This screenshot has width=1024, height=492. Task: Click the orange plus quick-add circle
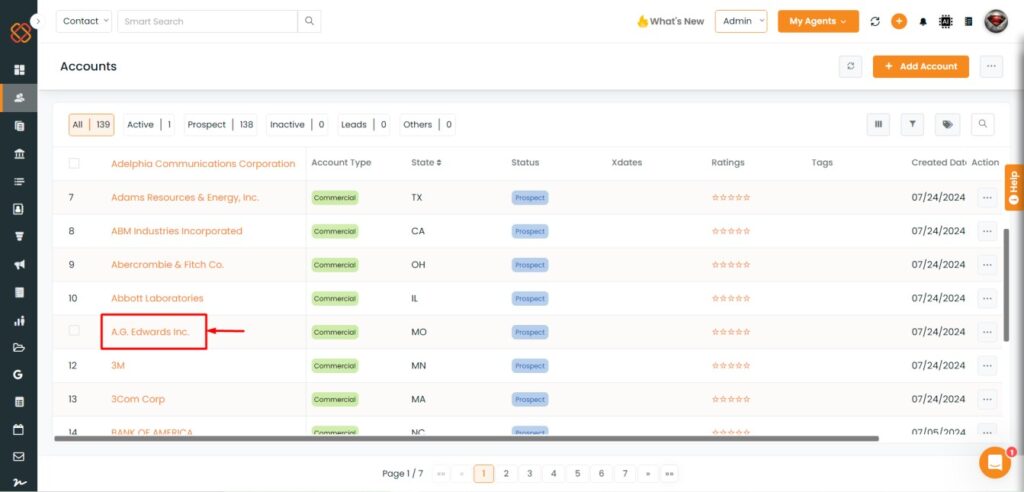pos(899,22)
